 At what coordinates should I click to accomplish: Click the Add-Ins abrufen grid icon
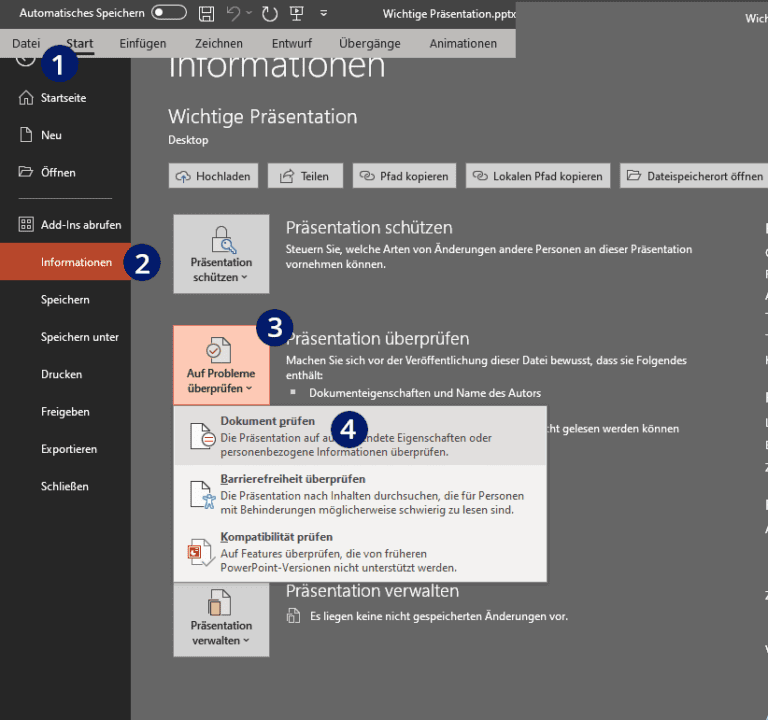[x=26, y=225]
